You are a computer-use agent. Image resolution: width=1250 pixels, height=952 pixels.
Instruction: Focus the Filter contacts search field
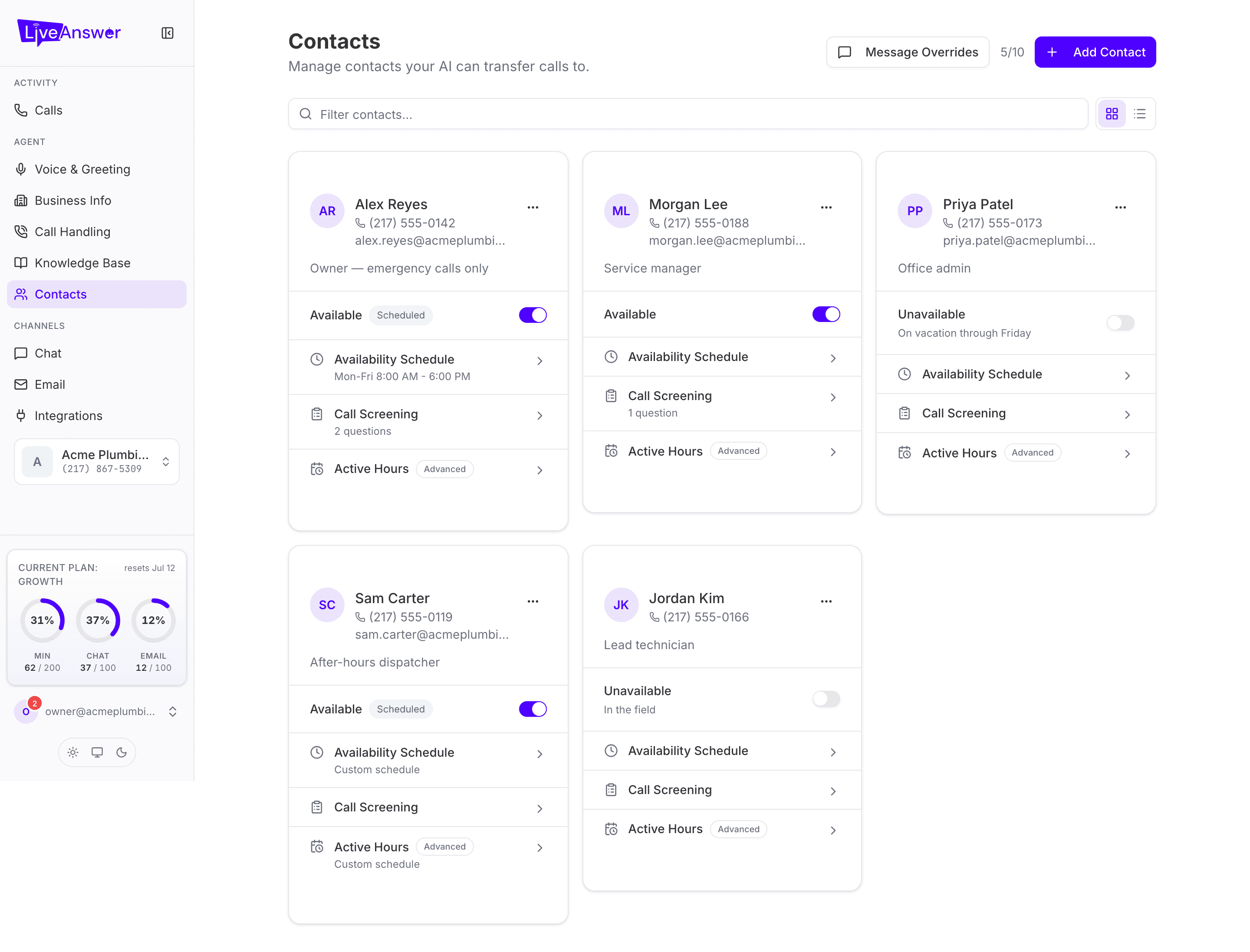pyautogui.click(x=687, y=114)
